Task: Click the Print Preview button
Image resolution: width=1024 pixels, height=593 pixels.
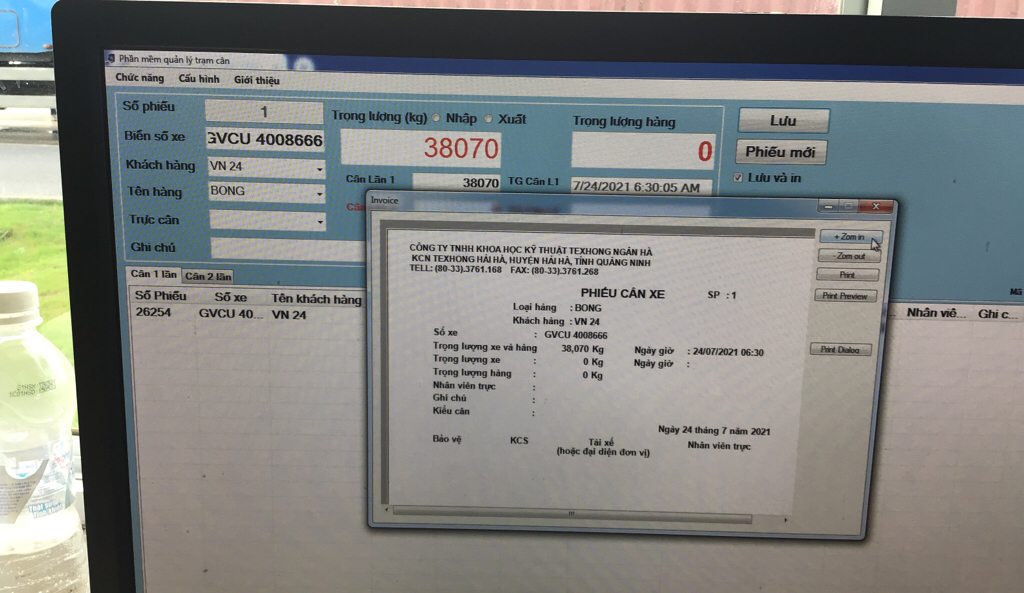Action: [x=845, y=296]
